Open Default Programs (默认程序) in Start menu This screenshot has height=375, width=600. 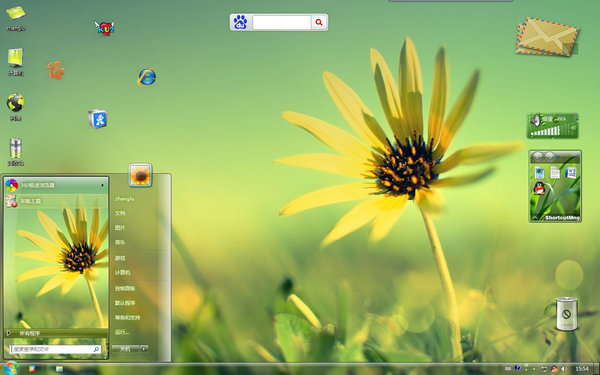point(125,303)
